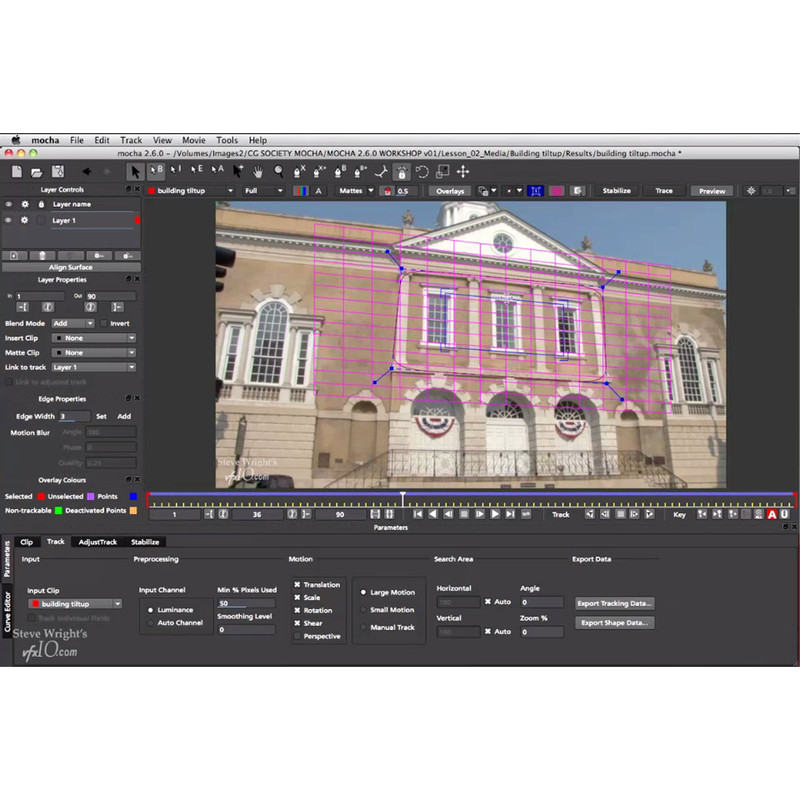Select the arrow pick tool in toolbar

pos(134,171)
